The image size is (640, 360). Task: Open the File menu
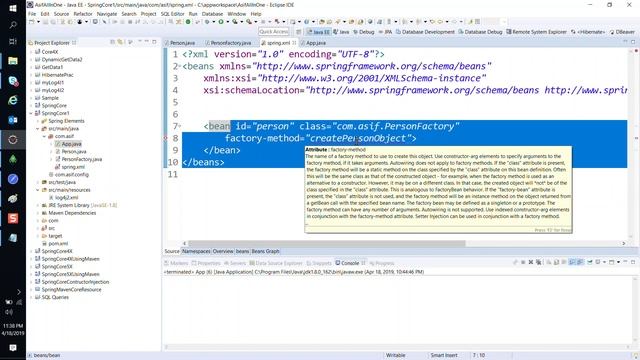pos(32,14)
